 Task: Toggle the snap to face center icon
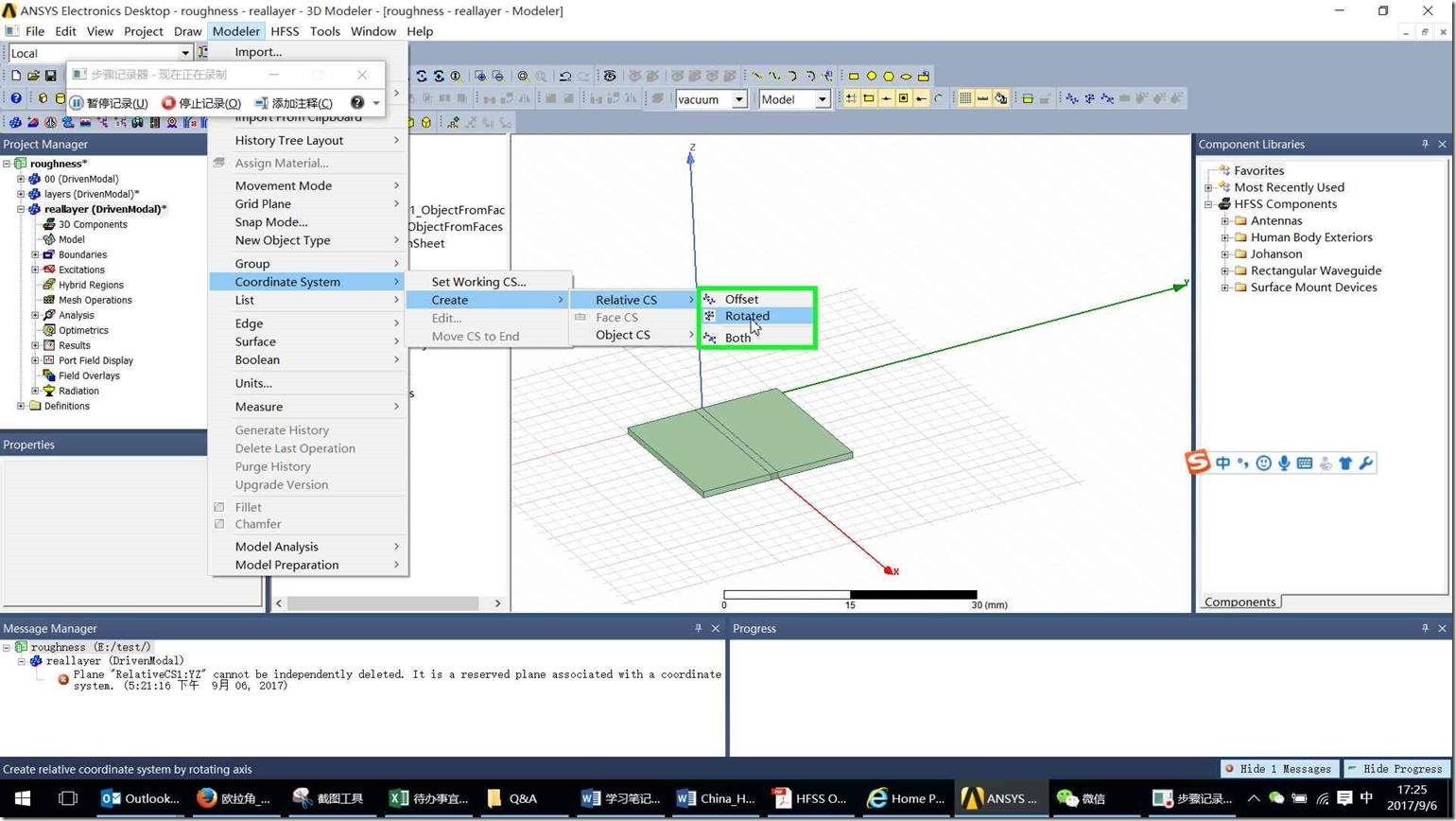pos(903,98)
